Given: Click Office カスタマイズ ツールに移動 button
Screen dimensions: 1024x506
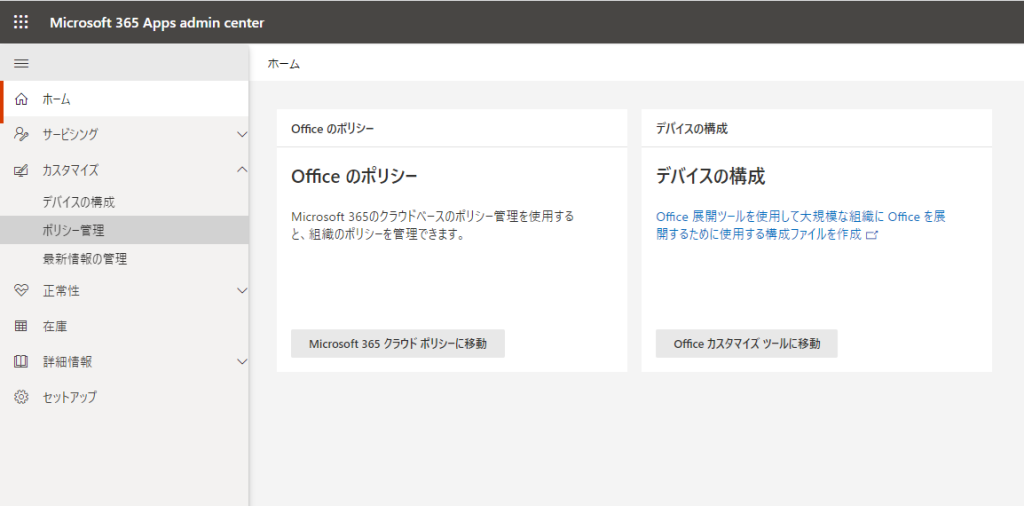Looking at the screenshot, I should tap(746, 344).
